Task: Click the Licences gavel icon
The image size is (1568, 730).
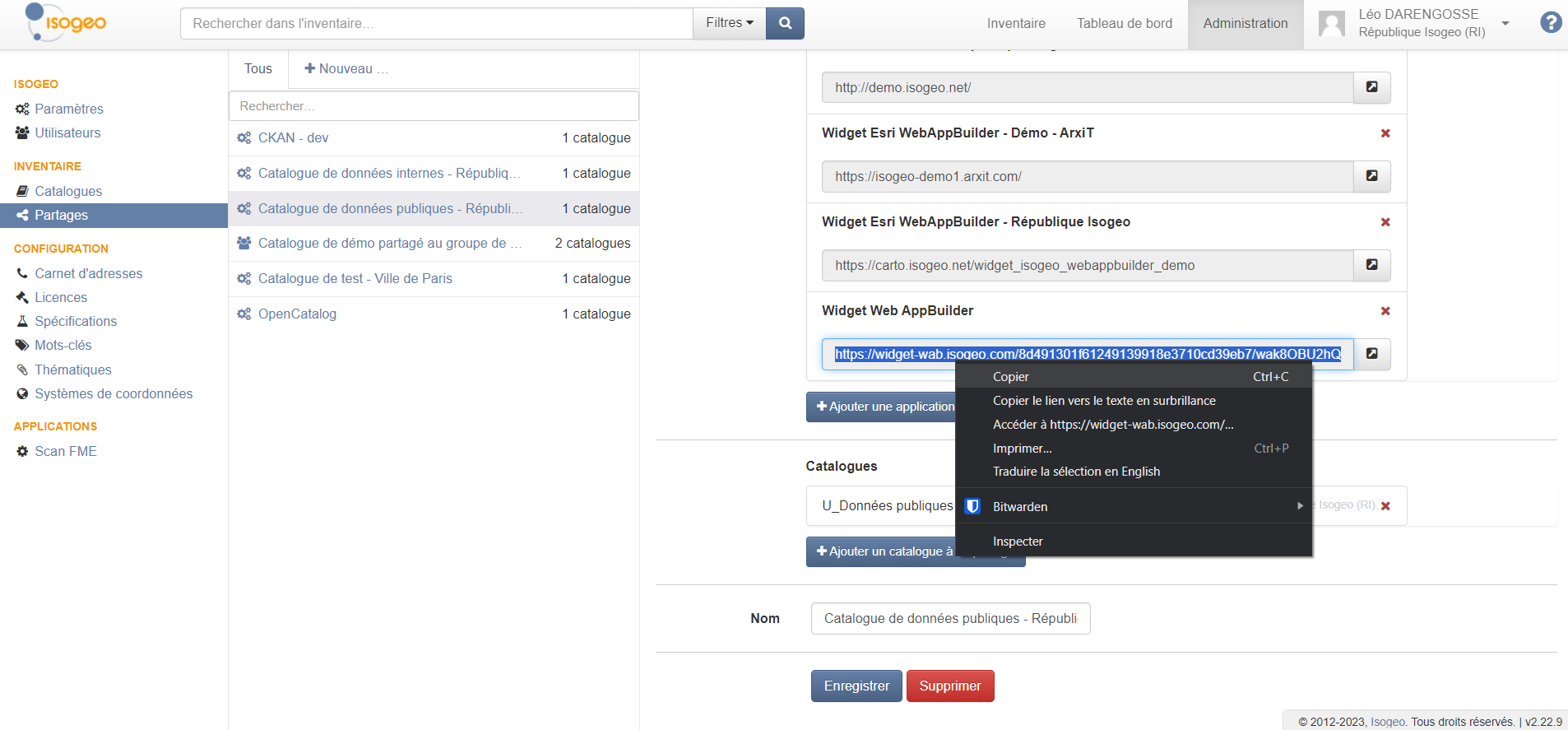Action: [x=22, y=297]
